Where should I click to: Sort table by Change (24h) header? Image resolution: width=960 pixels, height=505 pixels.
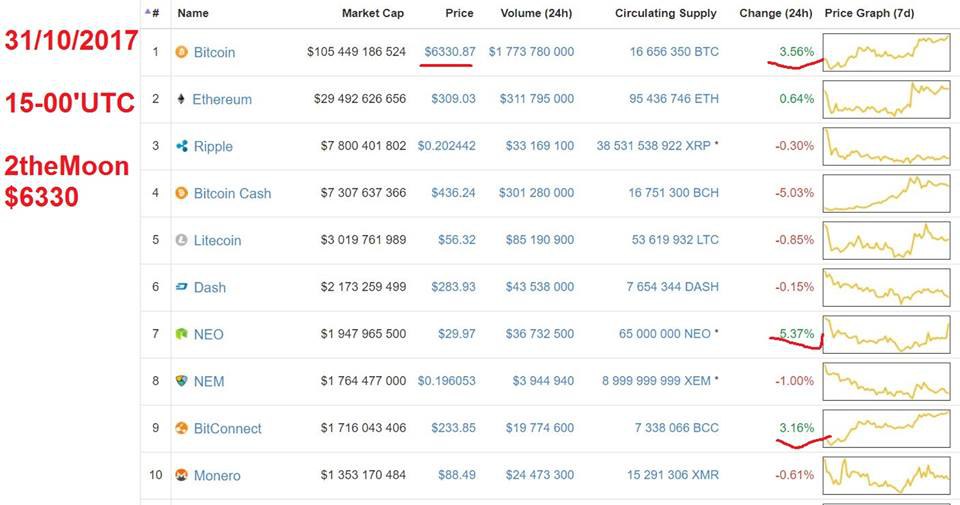776,13
